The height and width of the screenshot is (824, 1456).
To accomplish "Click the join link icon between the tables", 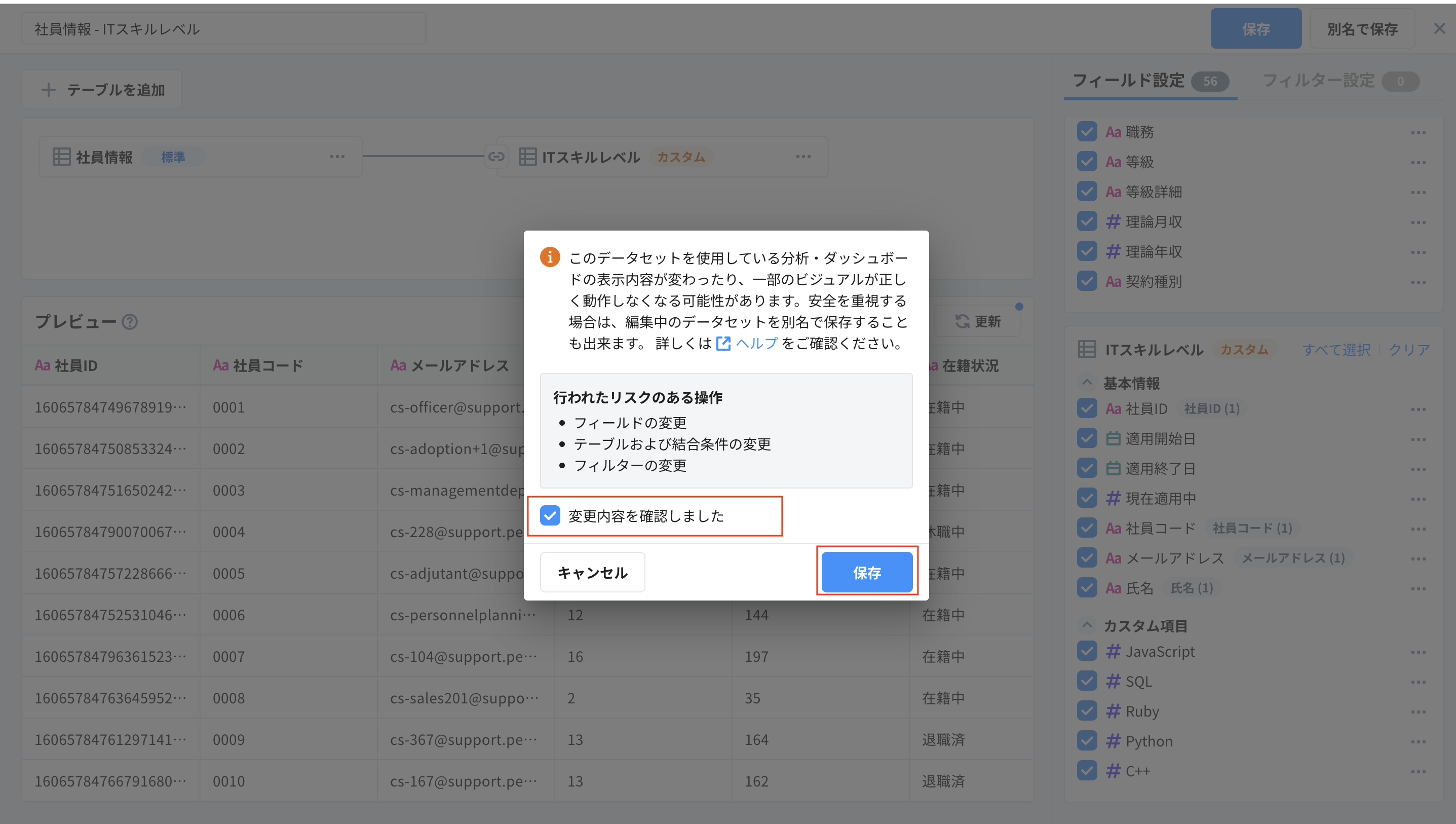I will [x=496, y=157].
